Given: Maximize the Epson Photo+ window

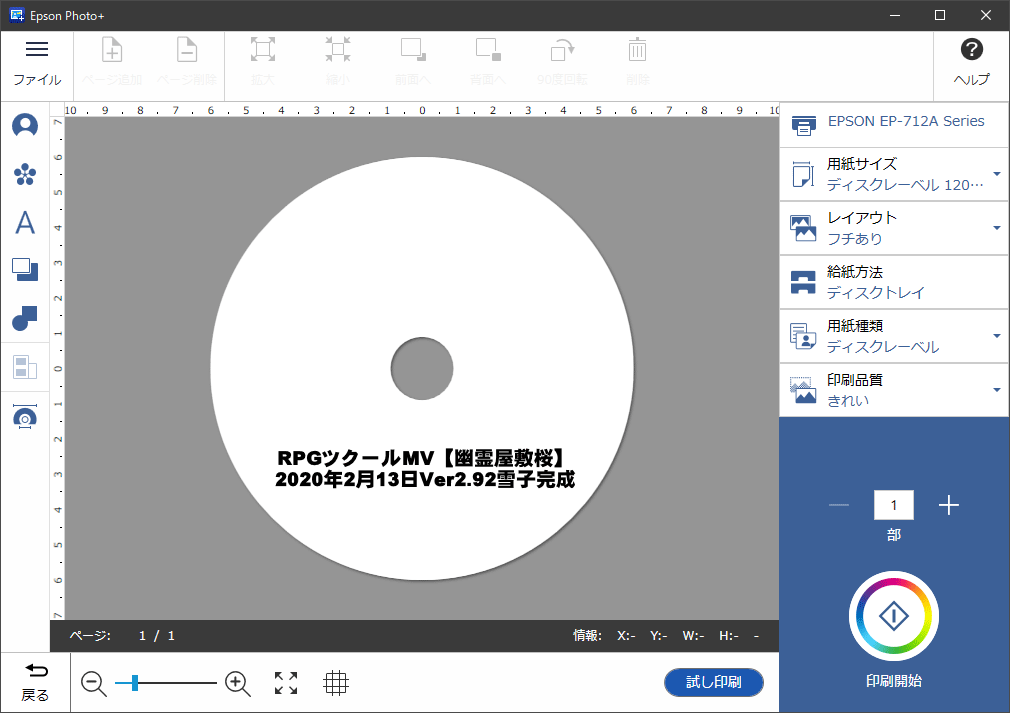Looking at the screenshot, I should tap(940, 15).
